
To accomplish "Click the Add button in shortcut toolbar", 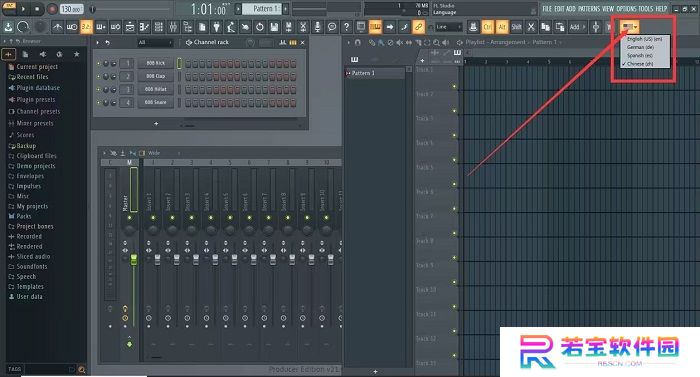I will click(x=577, y=27).
